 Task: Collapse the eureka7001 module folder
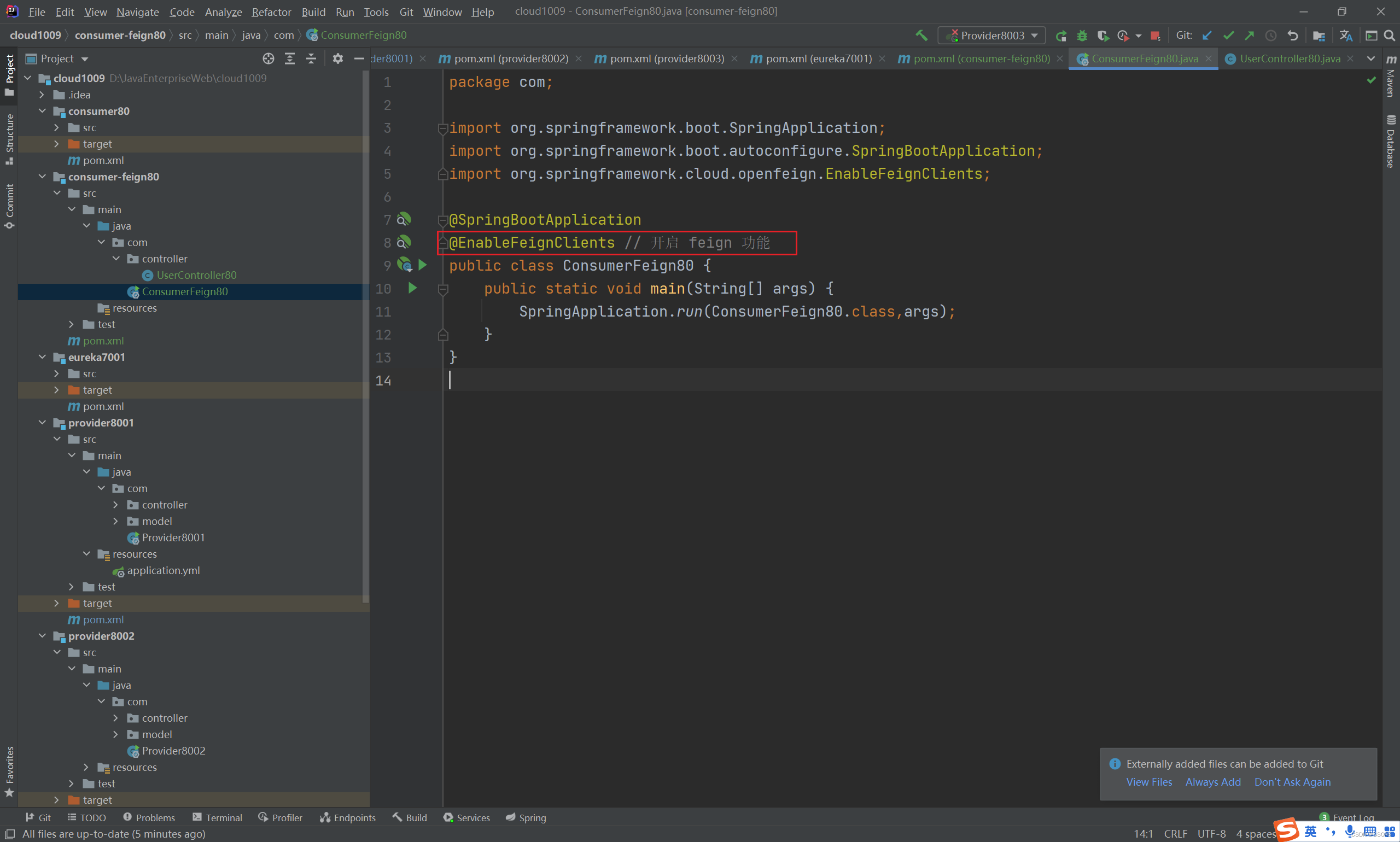tap(43, 357)
